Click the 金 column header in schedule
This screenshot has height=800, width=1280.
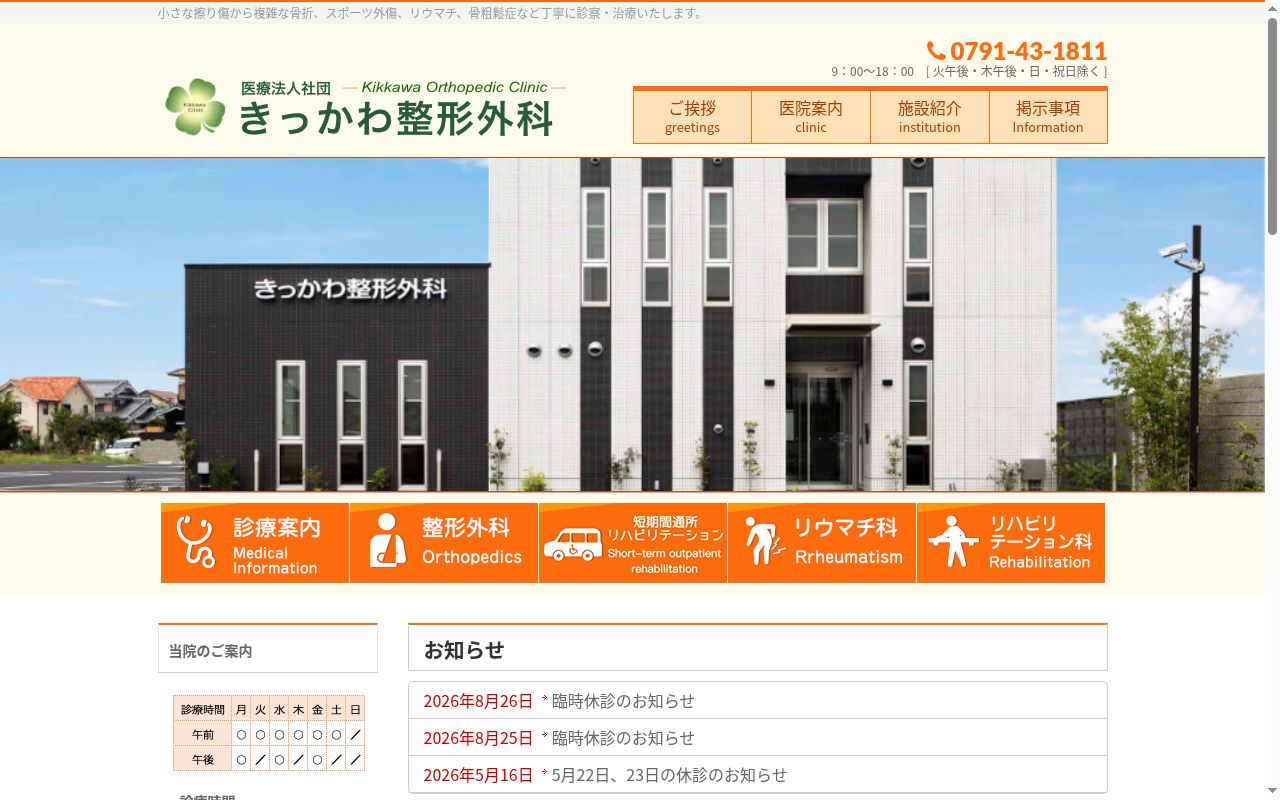(x=317, y=709)
